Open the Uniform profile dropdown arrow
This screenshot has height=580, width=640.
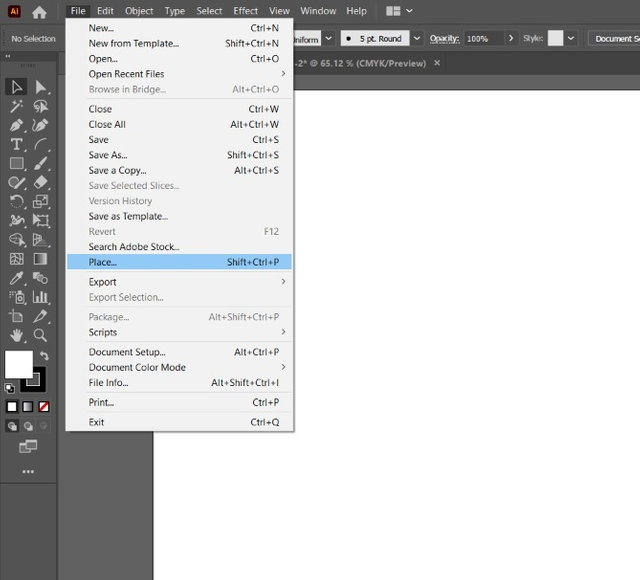pyautogui.click(x=329, y=38)
